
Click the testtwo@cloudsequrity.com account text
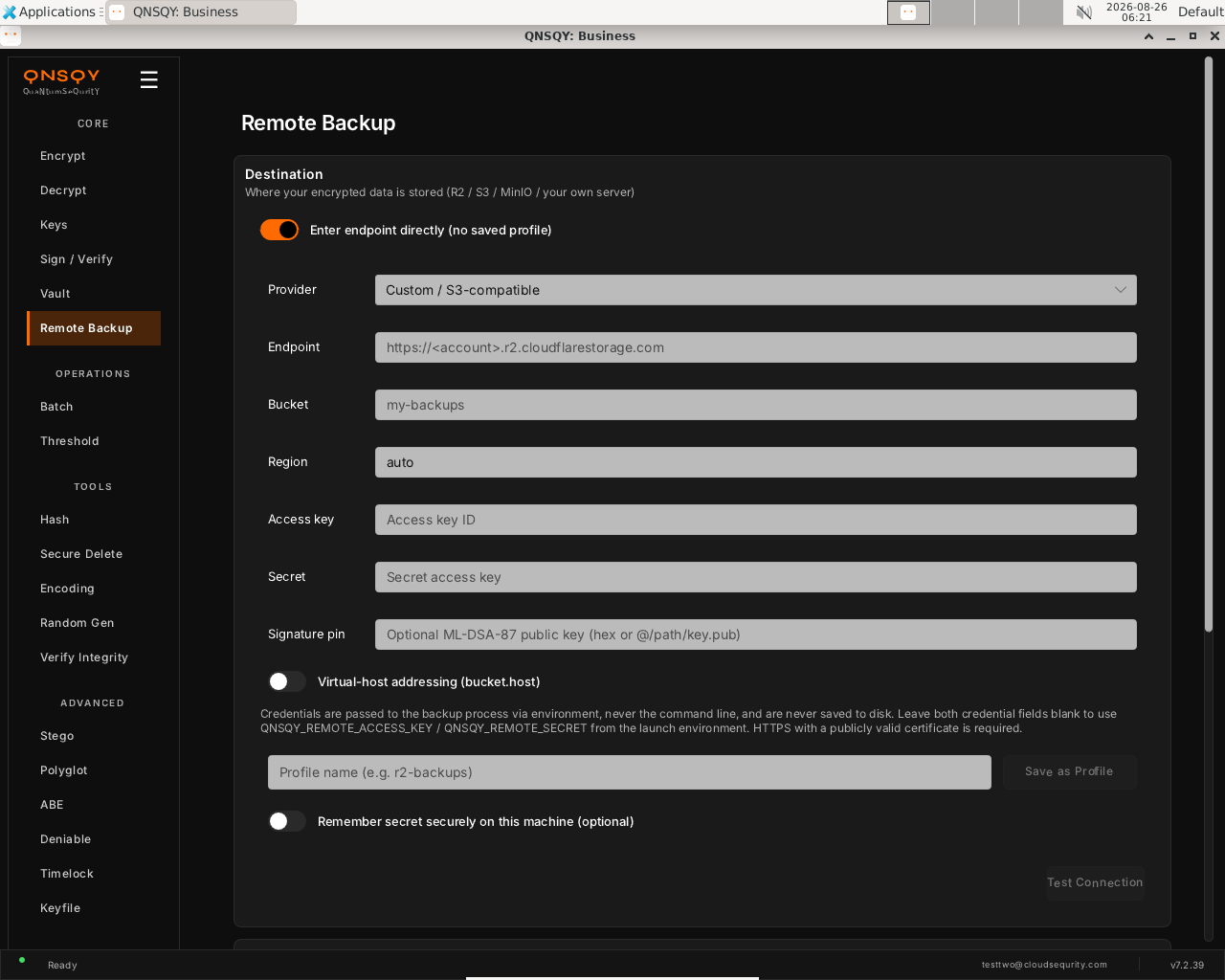(x=1044, y=965)
